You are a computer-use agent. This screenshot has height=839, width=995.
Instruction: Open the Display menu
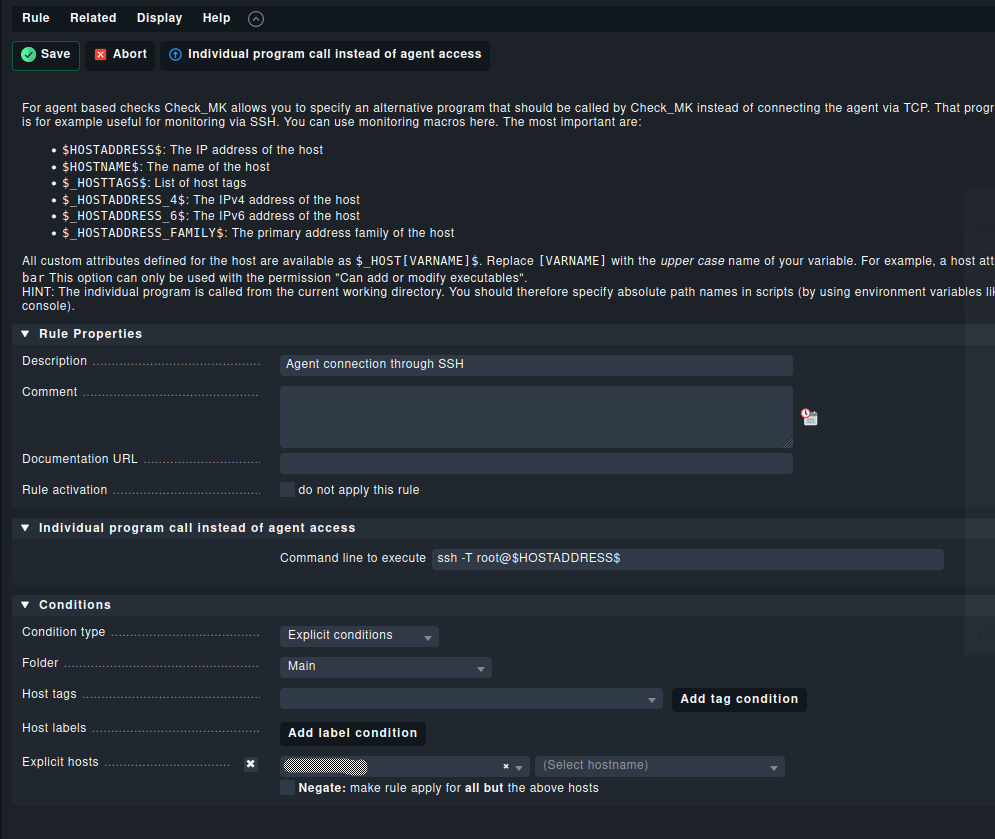click(x=159, y=18)
